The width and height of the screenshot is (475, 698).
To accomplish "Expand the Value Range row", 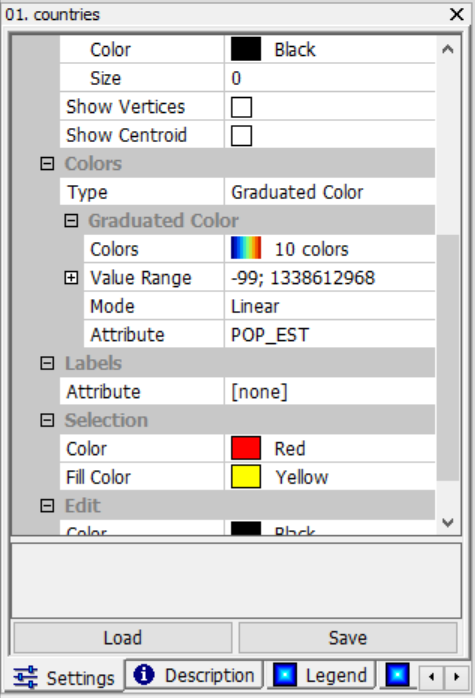I will click(x=71, y=278).
